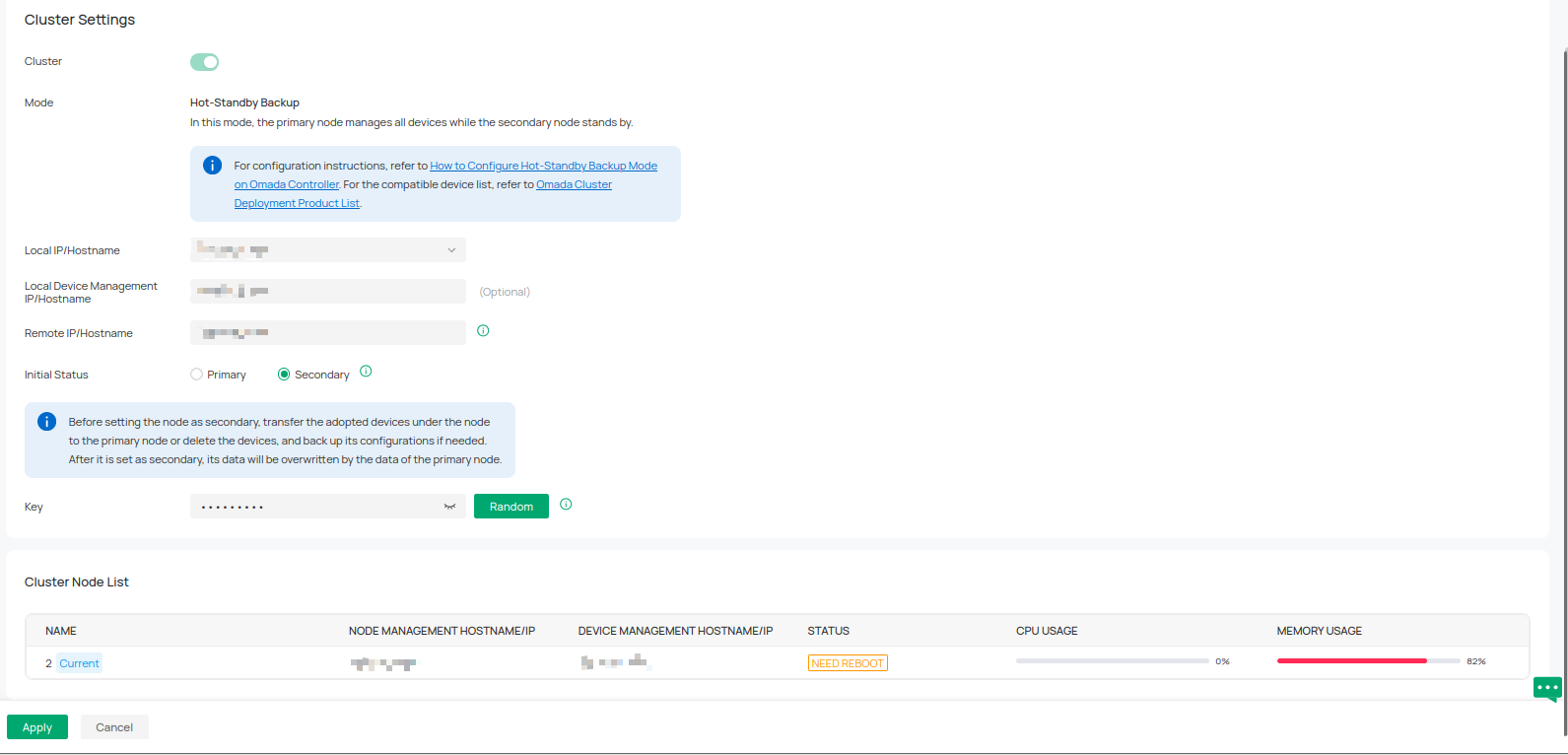Generate a Random key
Screen dimensions: 1568x755
[x=511, y=507]
